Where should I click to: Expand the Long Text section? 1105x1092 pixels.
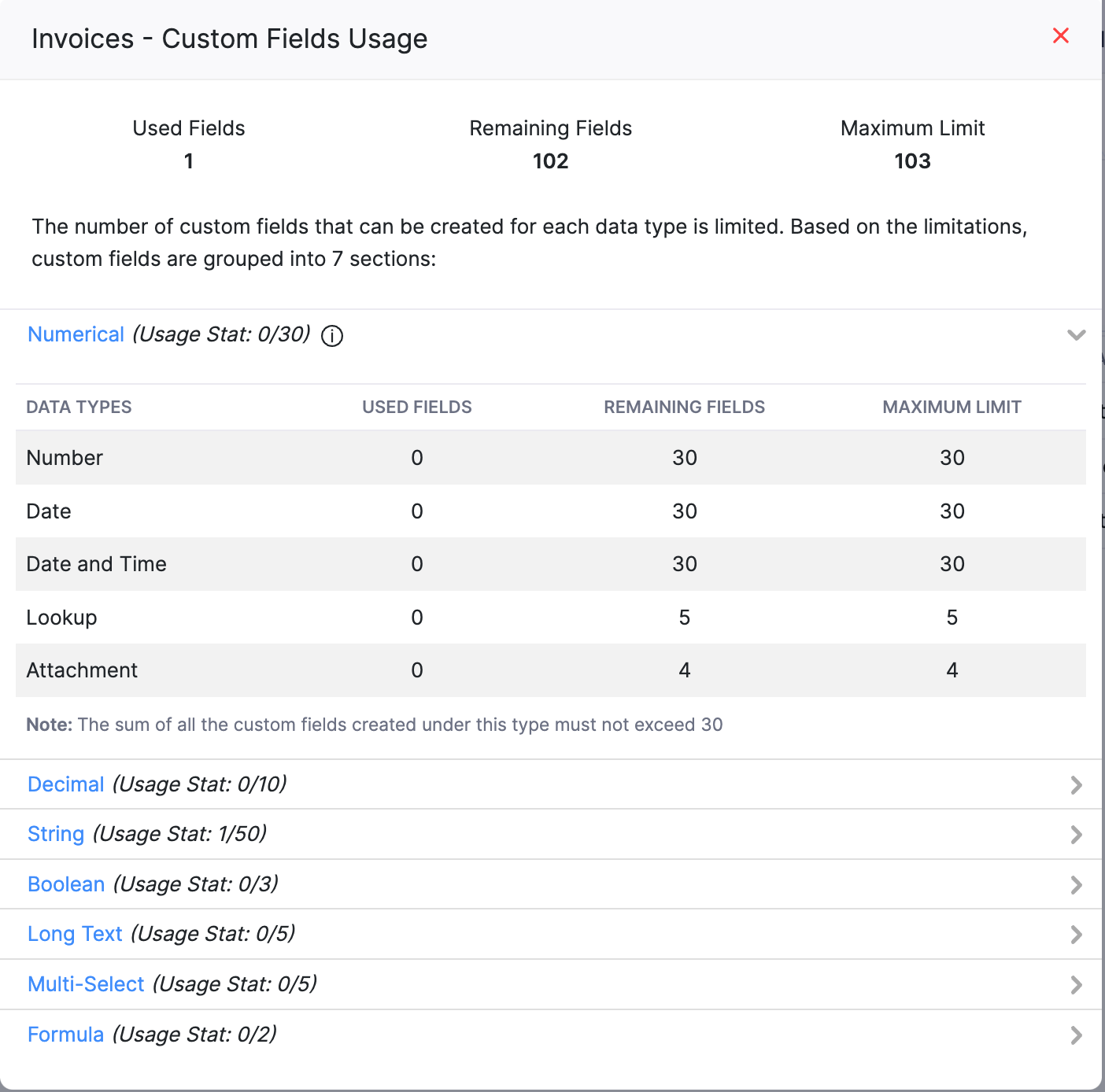pos(1077,935)
